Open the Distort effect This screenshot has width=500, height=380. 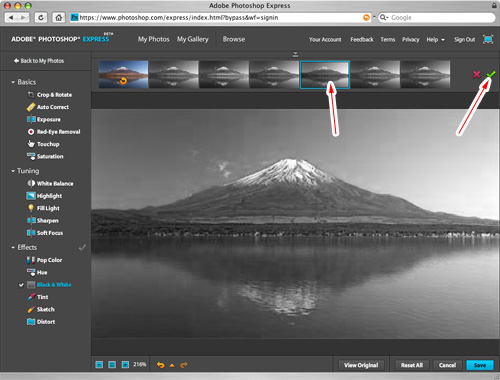tap(41, 322)
